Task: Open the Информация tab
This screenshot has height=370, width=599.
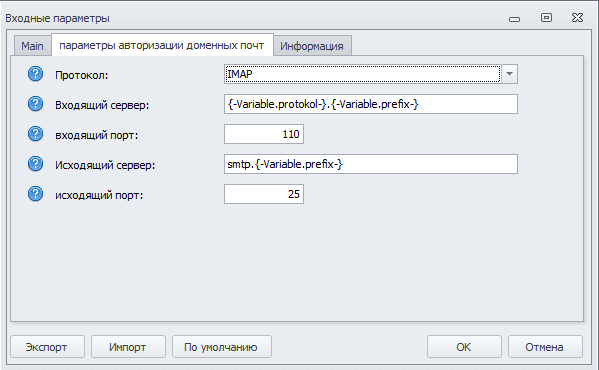Action: coord(312,46)
